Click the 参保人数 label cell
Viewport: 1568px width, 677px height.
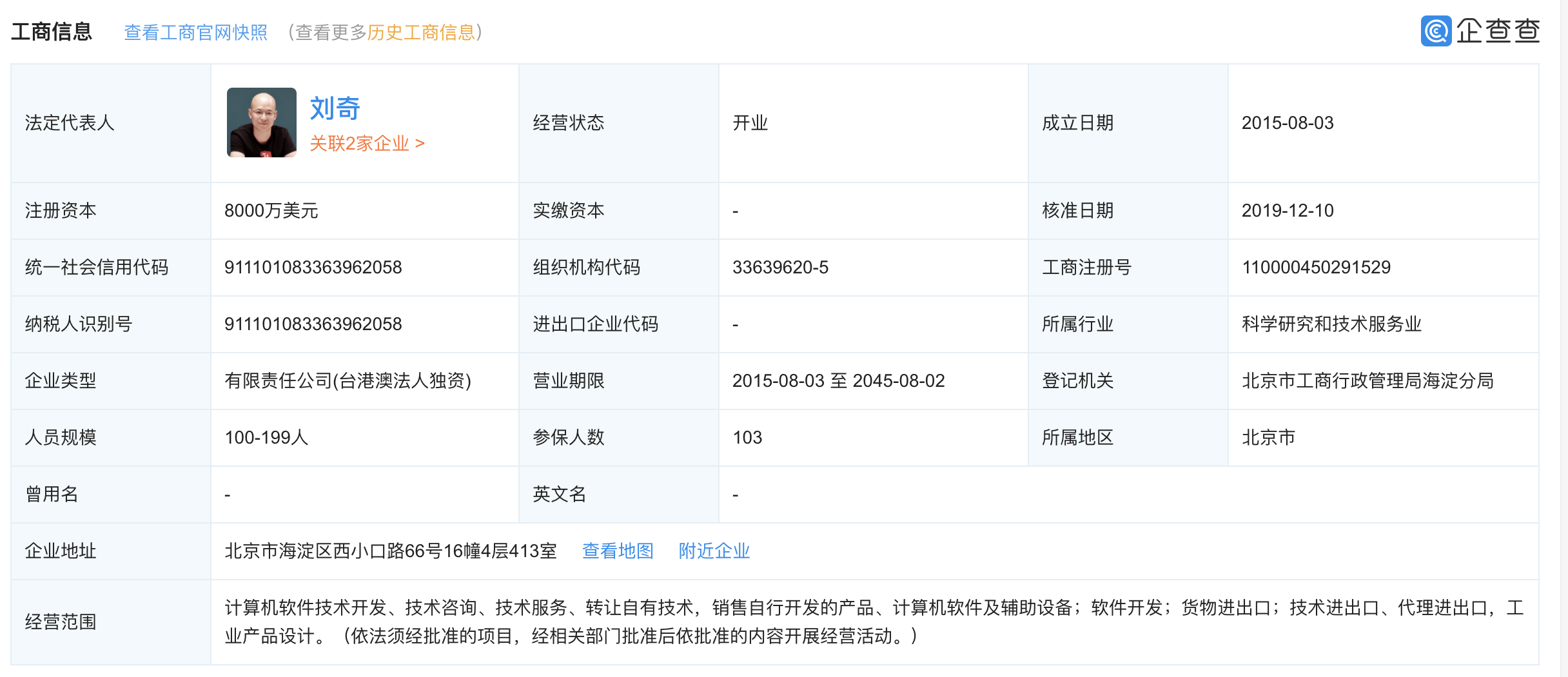(x=619, y=438)
